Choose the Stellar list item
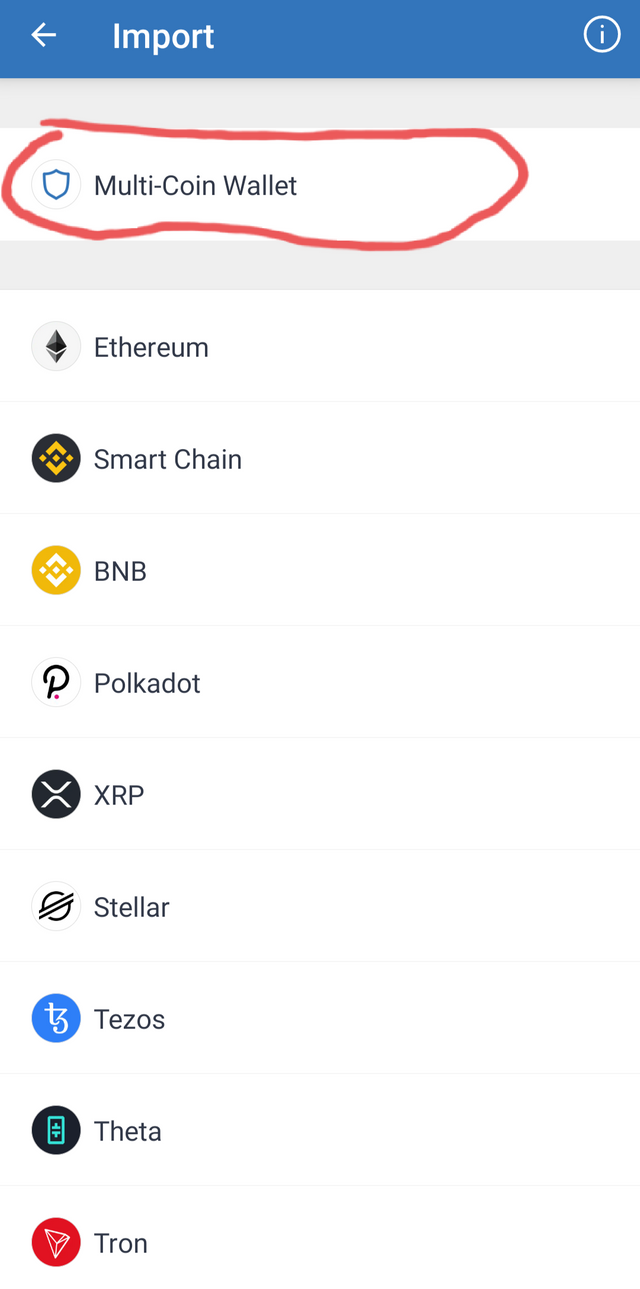 point(320,907)
